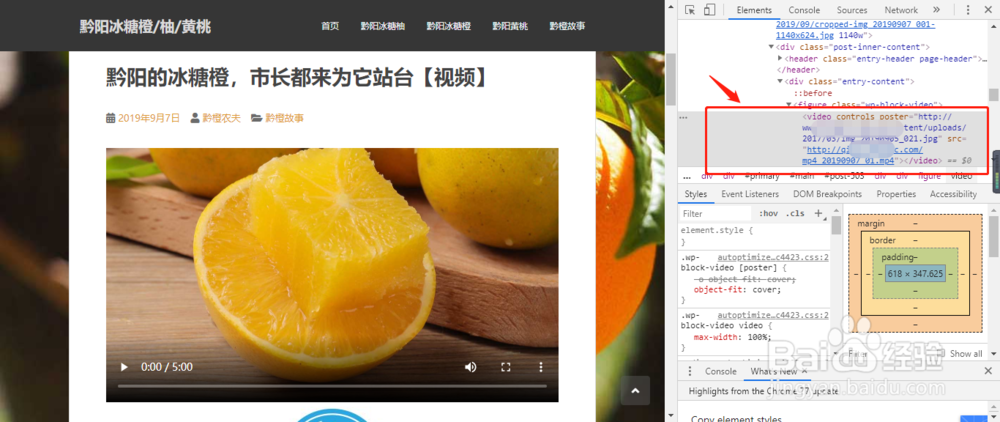Expand the header entry-header node
Viewport: 1000px width, 422px height.
[x=779, y=59]
